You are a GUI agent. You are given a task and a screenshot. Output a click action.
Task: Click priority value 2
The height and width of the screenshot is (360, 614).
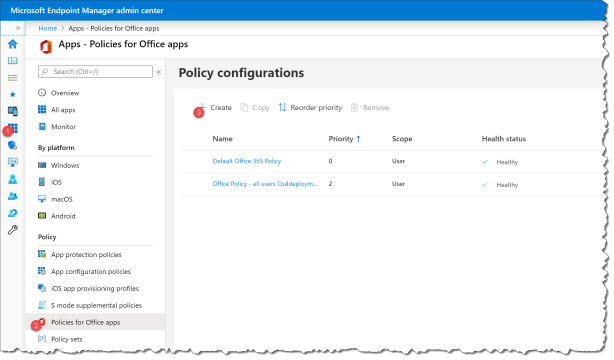(330, 184)
